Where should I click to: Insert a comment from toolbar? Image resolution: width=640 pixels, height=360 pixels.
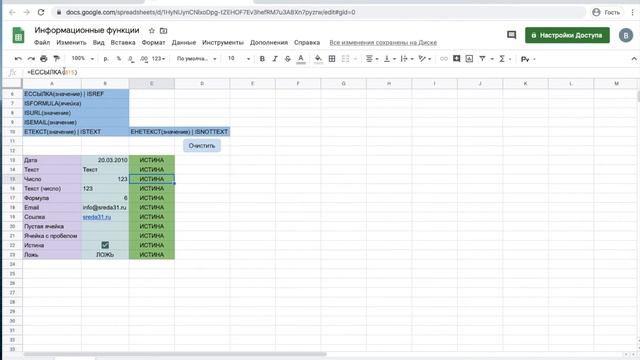[x=457, y=59]
